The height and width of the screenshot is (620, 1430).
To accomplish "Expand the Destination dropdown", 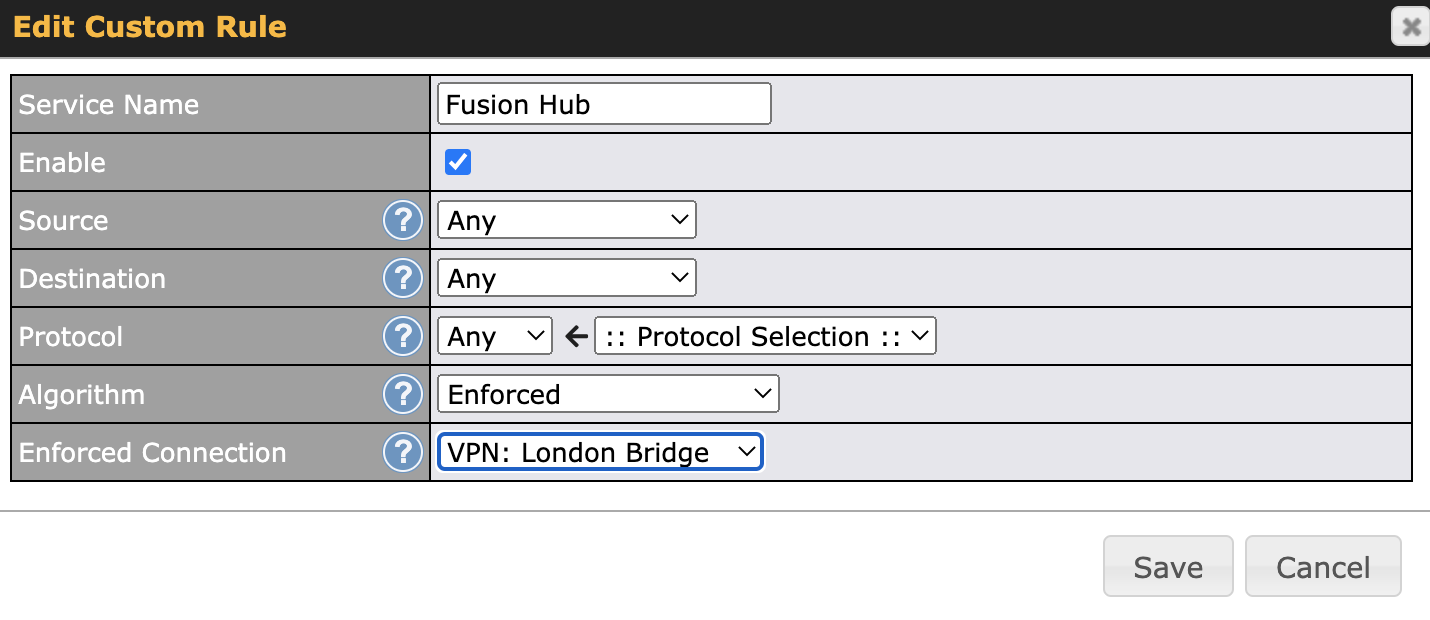I will (x=566, y=279).
